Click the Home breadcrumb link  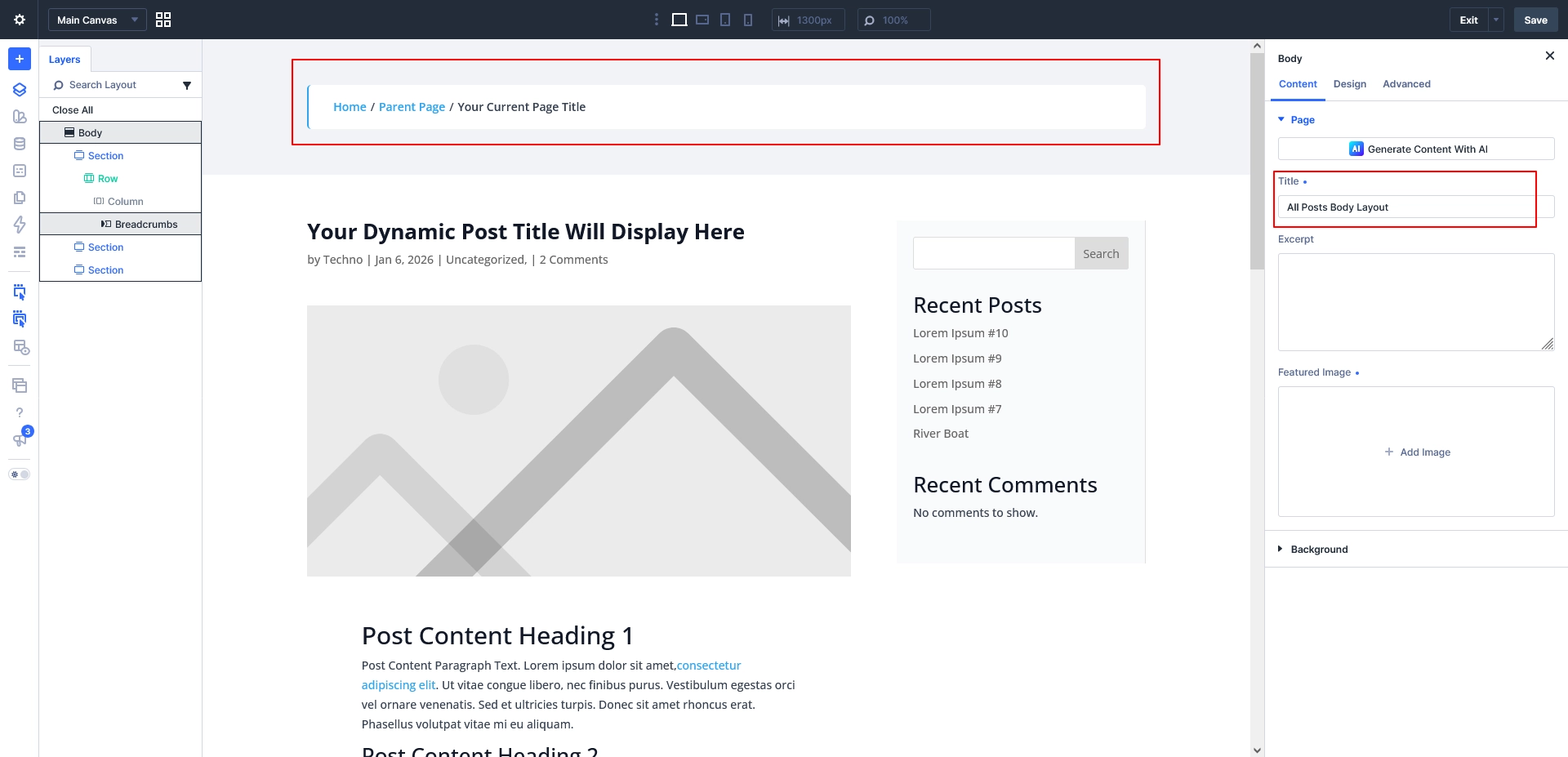350,107
